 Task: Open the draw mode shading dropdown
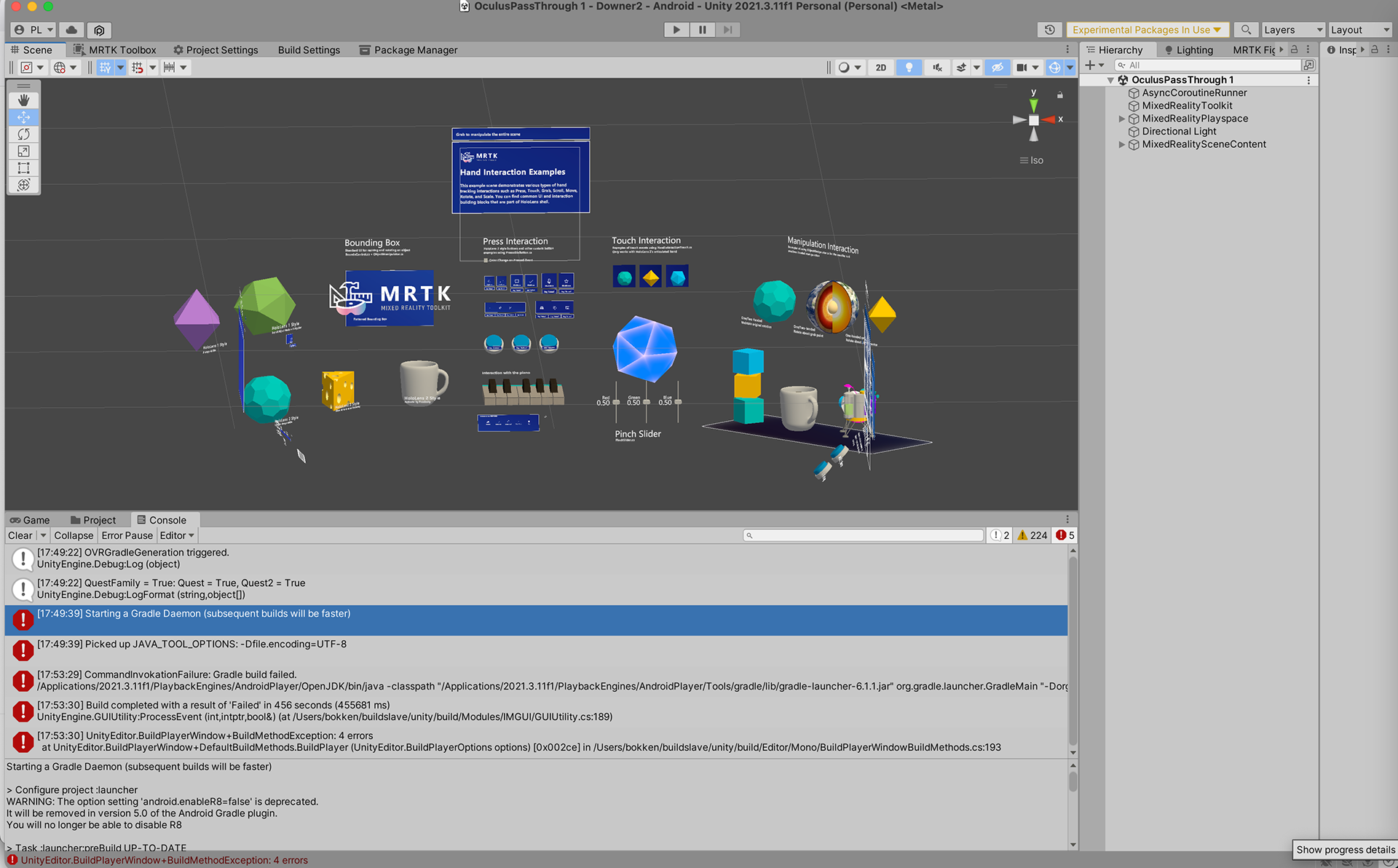(850, 68)
